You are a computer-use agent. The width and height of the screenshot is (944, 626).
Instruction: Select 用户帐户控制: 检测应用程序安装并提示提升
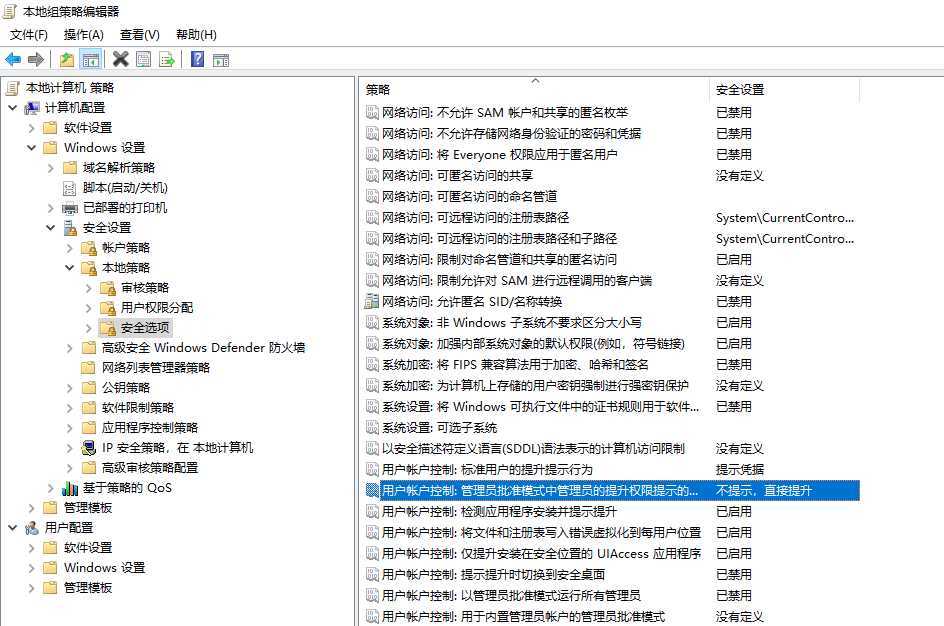[x=500, y=512]
